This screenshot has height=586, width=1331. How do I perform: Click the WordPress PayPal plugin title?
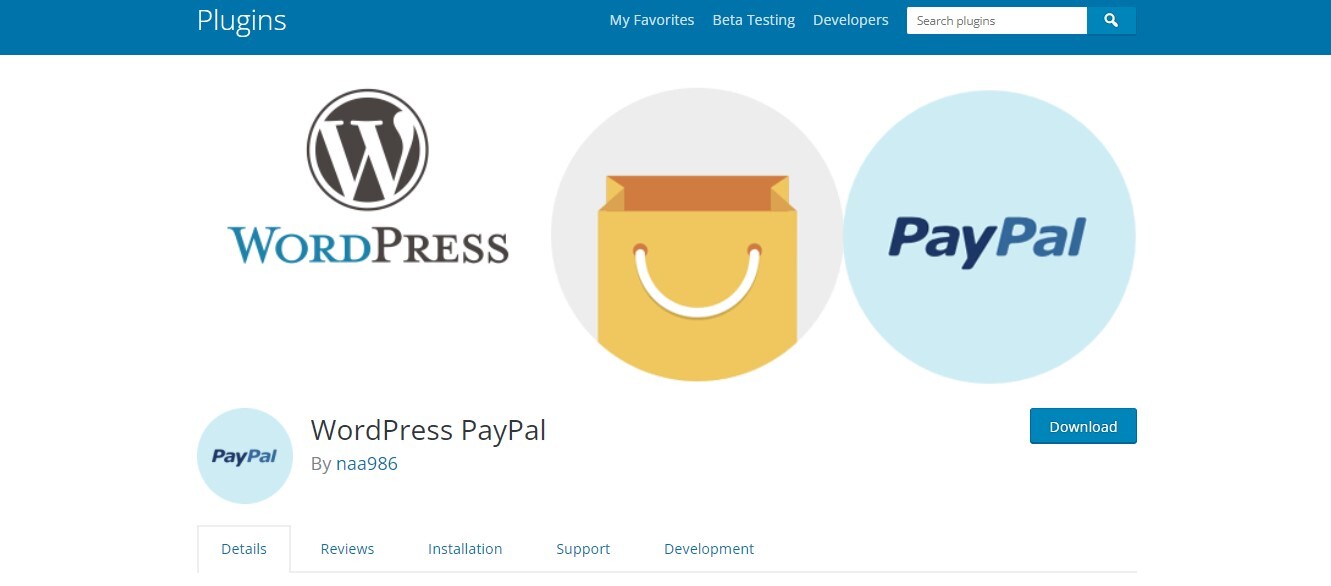click(x=428, y=430)
